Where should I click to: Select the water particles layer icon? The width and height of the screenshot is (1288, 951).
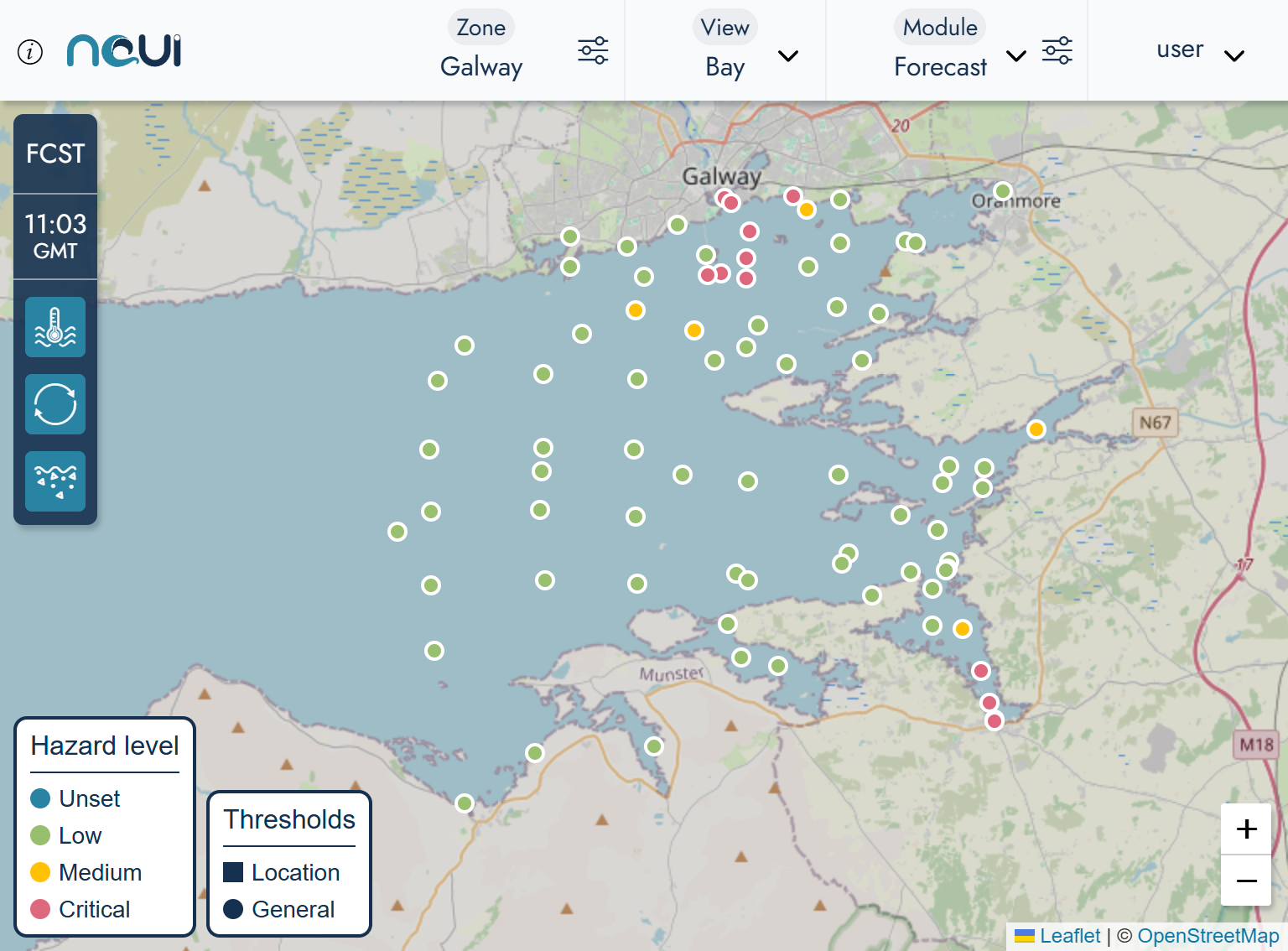pyautogui.click(x=55, y=481)
